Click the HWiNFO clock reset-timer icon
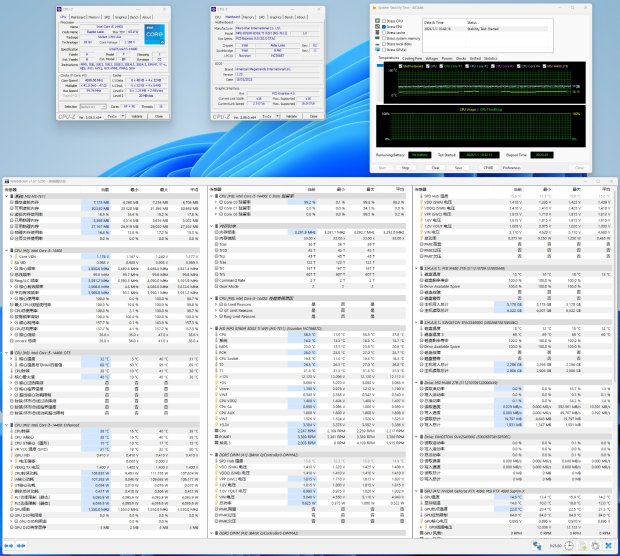The width and height of the screenshot is (620, 556). (569, 546)
